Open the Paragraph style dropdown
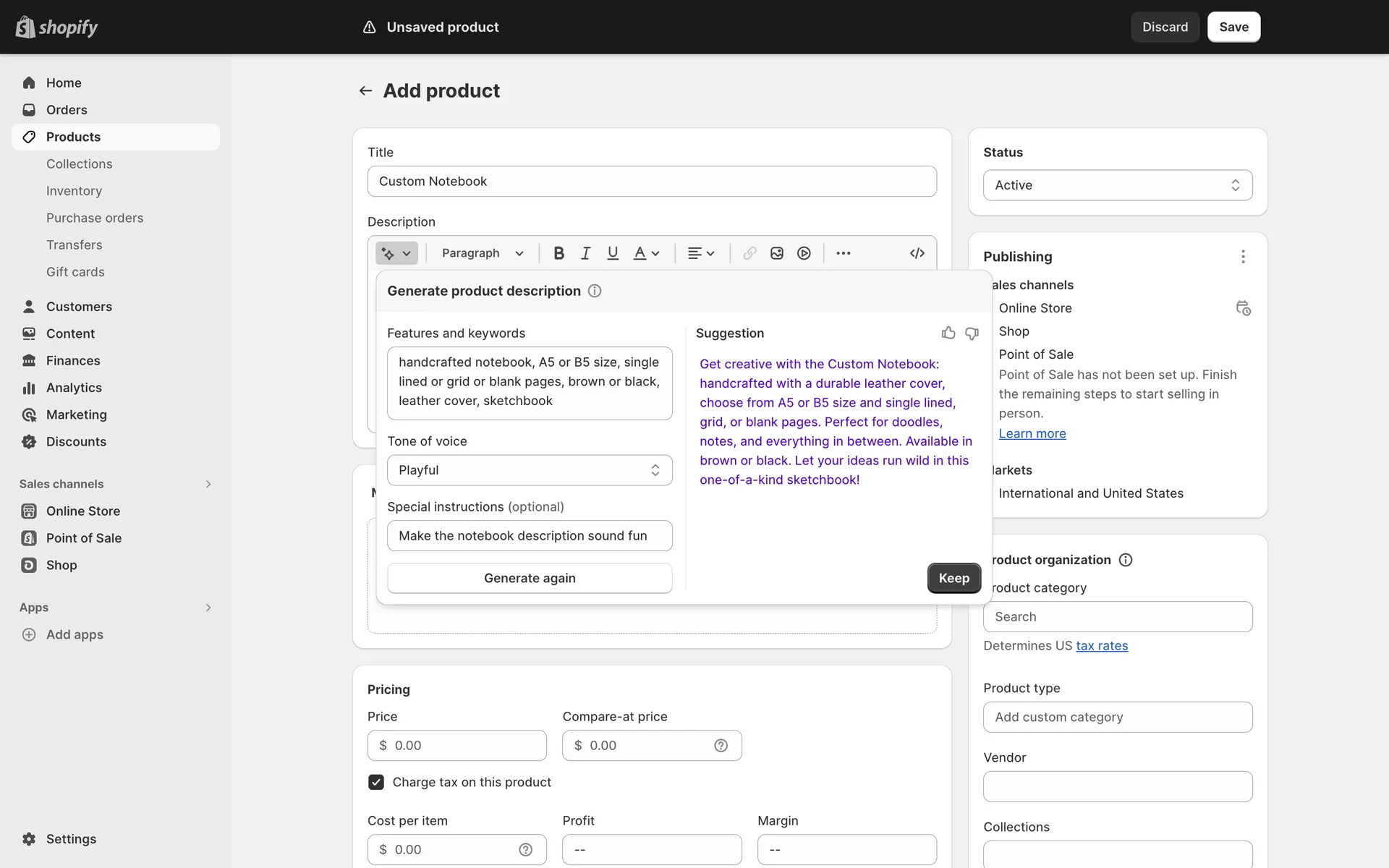 pos(482,253)
